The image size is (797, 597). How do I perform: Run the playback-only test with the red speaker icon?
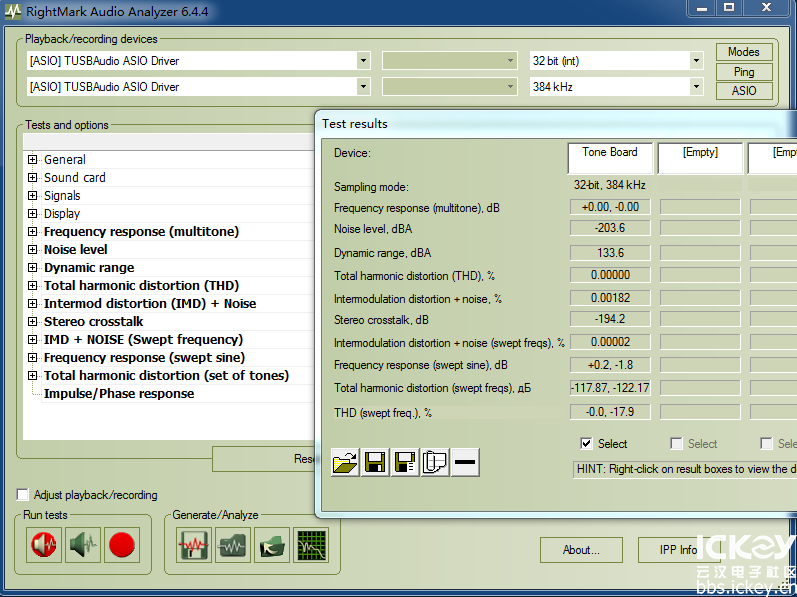(x=44, y=545)
